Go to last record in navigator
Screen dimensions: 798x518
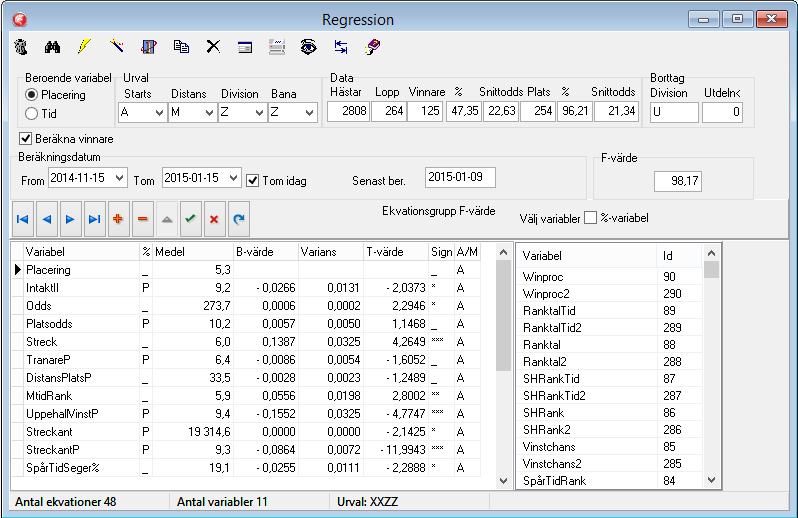coord(94,219)
